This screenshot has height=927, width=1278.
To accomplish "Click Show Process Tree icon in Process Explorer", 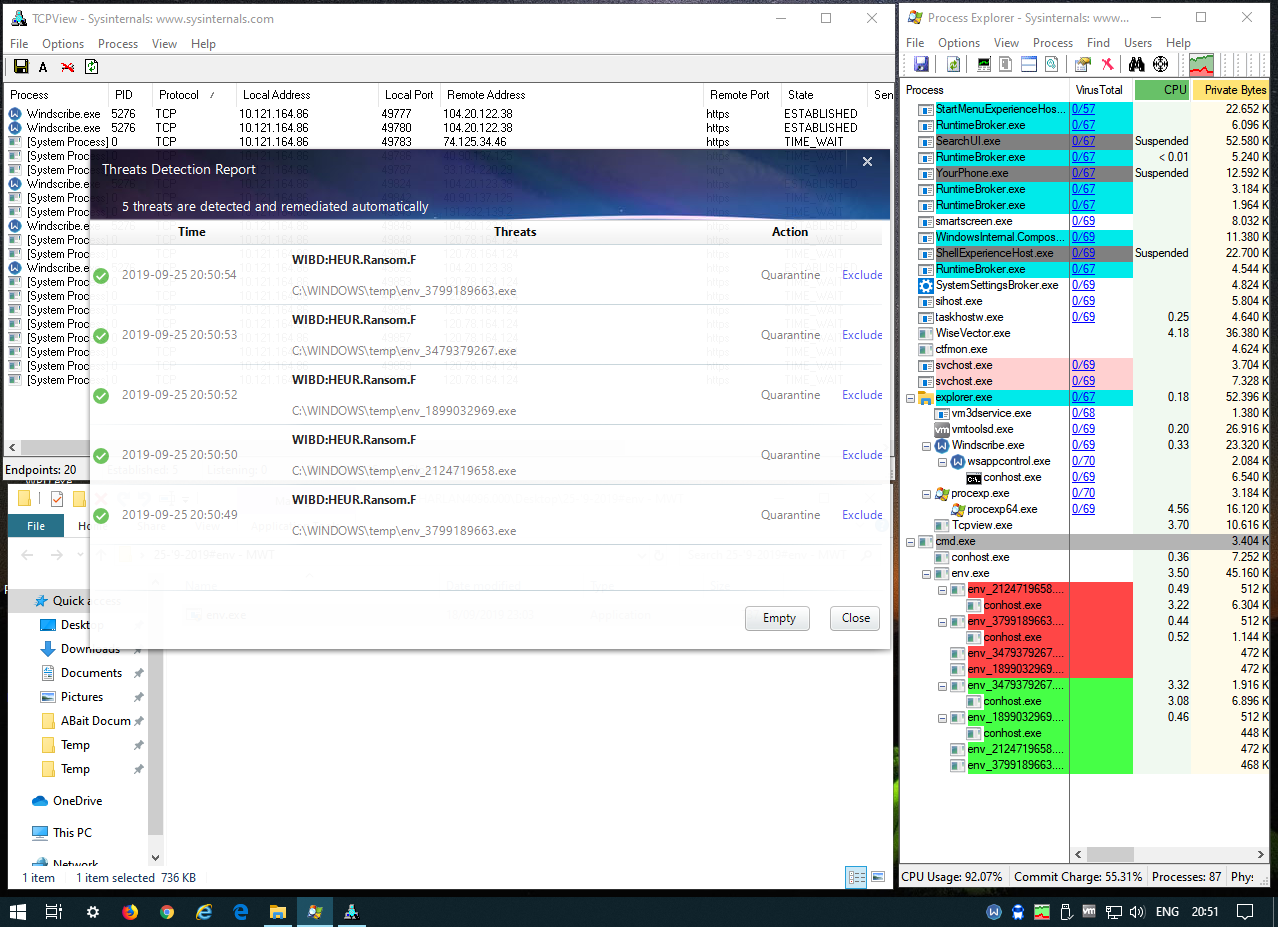I will click(1006, 65).
